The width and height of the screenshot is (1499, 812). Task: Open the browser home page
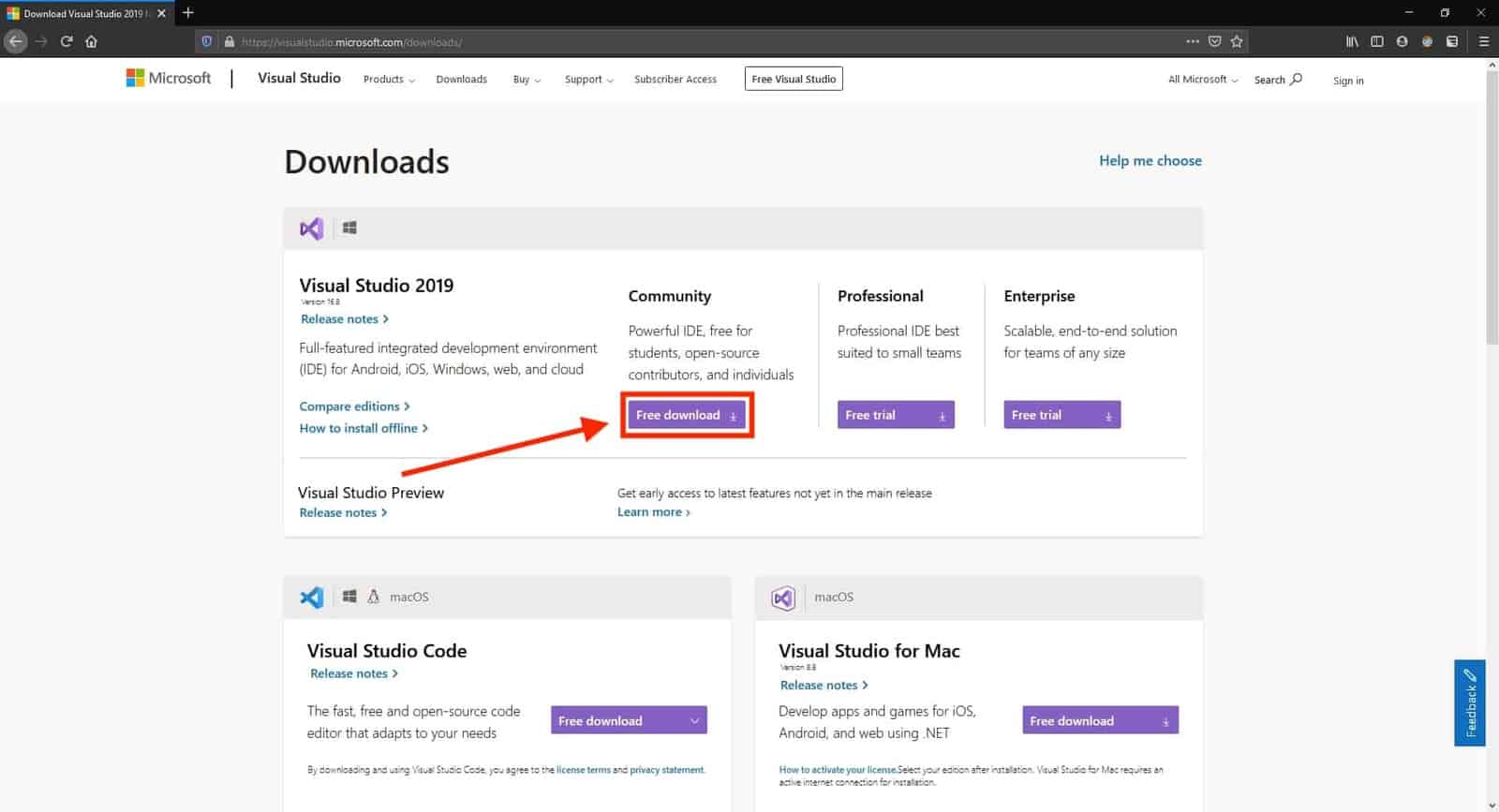[x=91, y=41]
